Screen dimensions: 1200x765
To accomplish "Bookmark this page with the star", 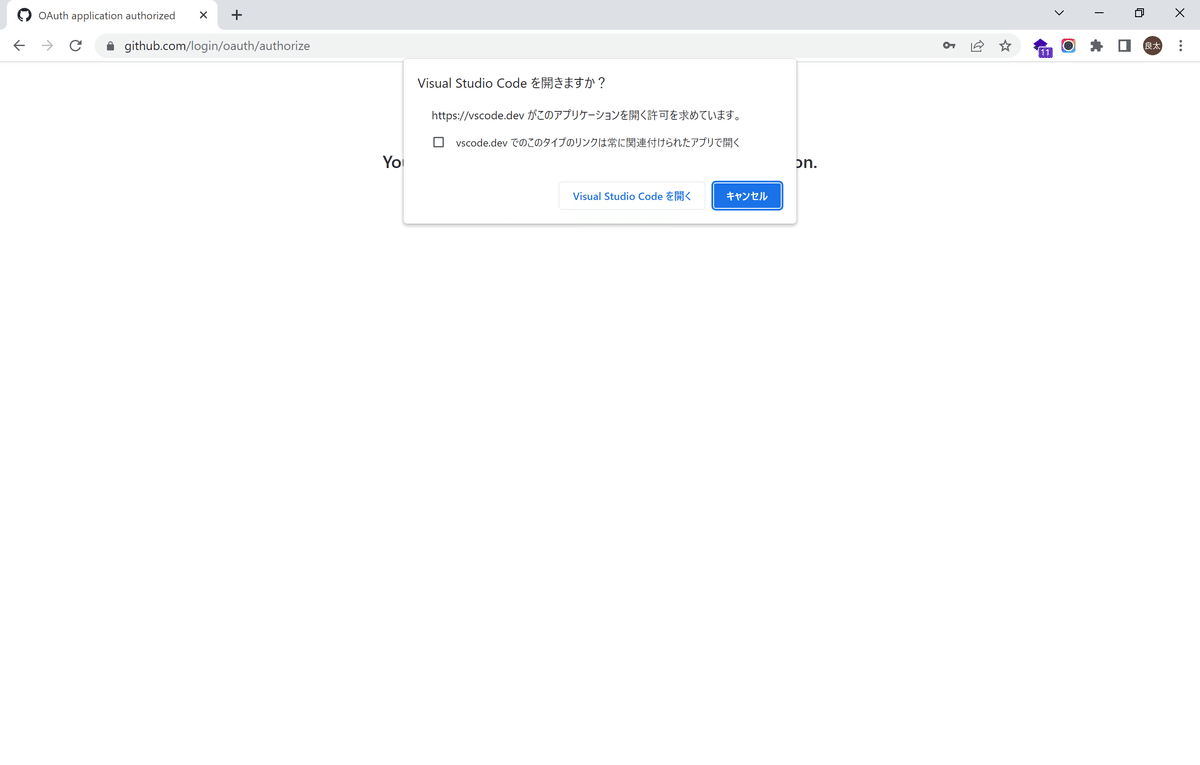I will pyautogui.click(x=1005, y=46).
